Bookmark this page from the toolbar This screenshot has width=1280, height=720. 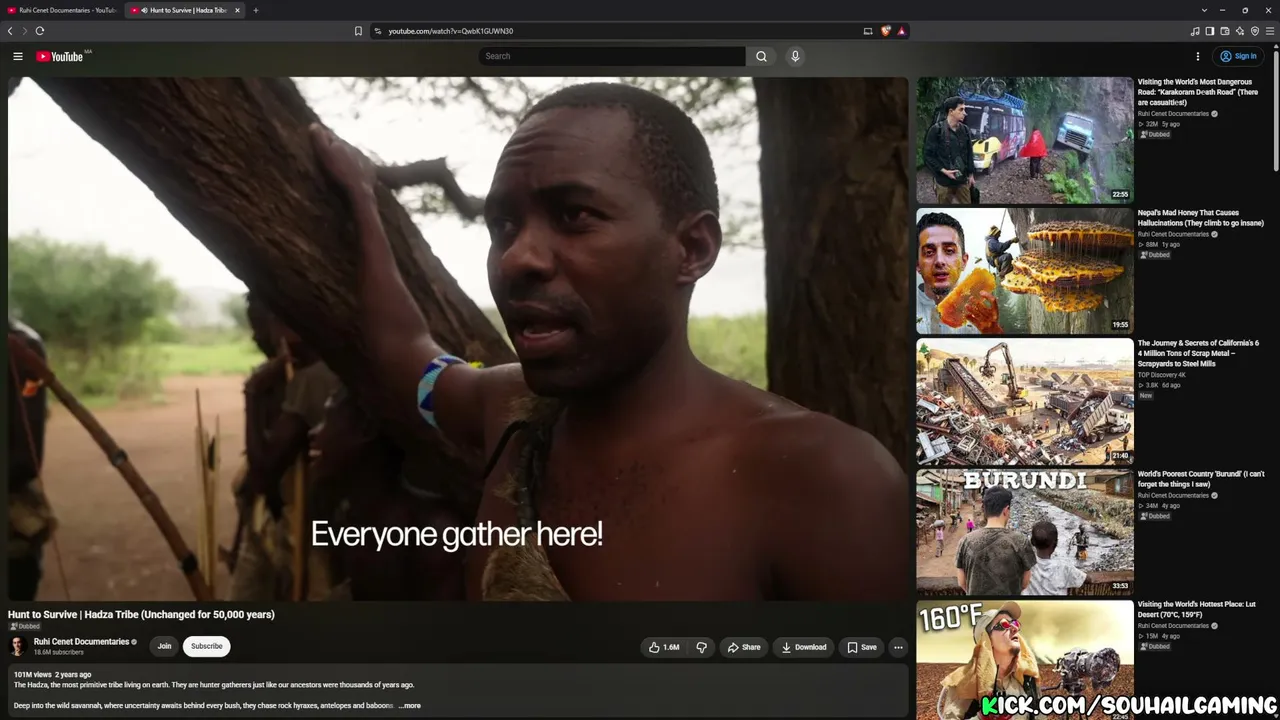click(x=358, y=31)
